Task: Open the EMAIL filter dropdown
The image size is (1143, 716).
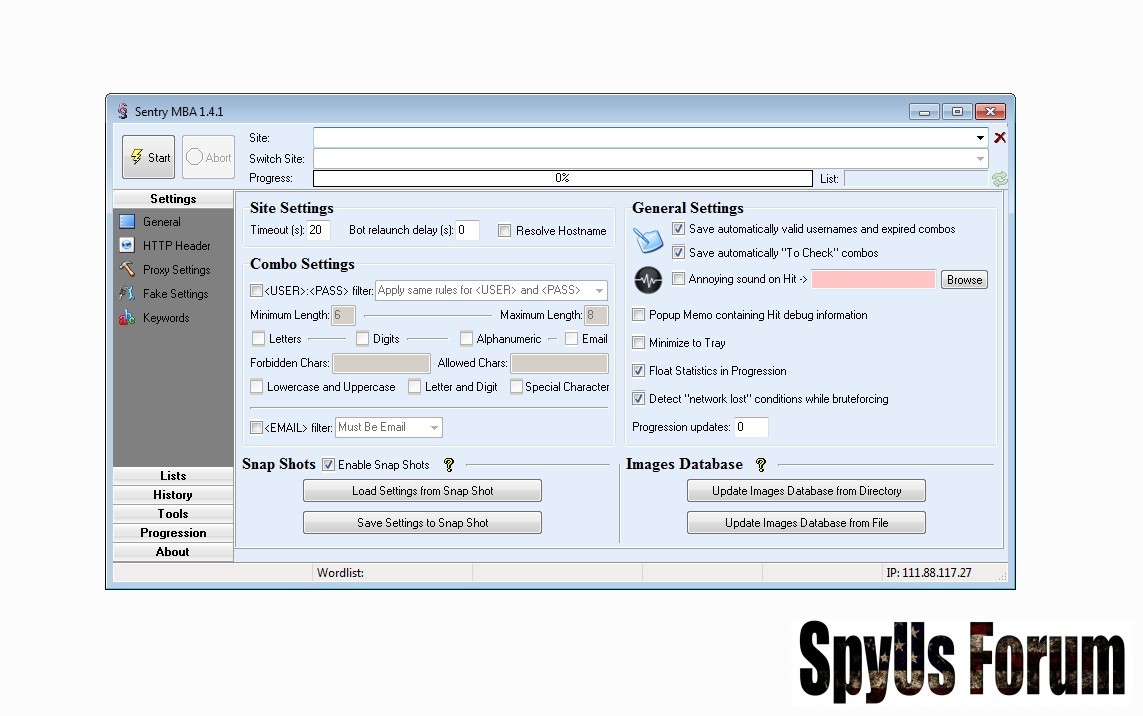Action: [434, 428]
